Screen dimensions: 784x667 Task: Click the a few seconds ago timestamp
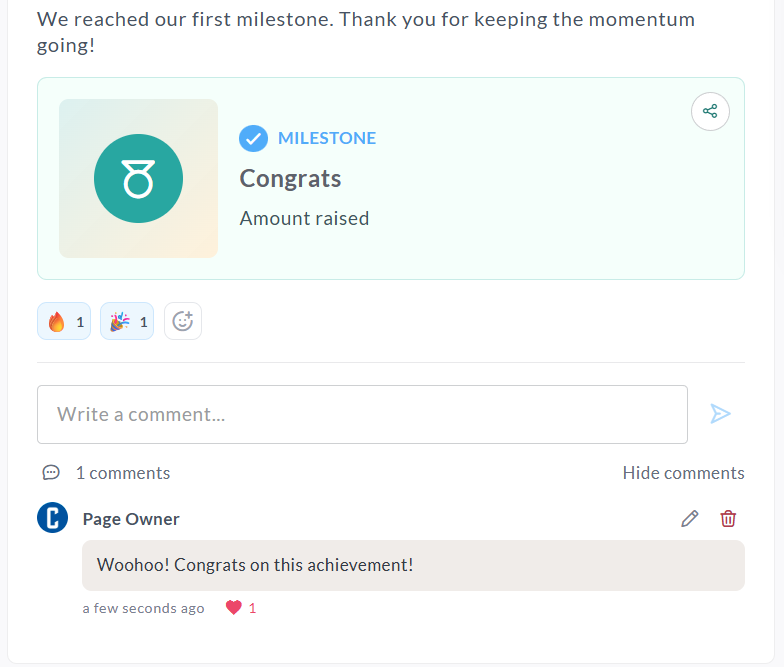pyautogui.click(x=144, y=608)
